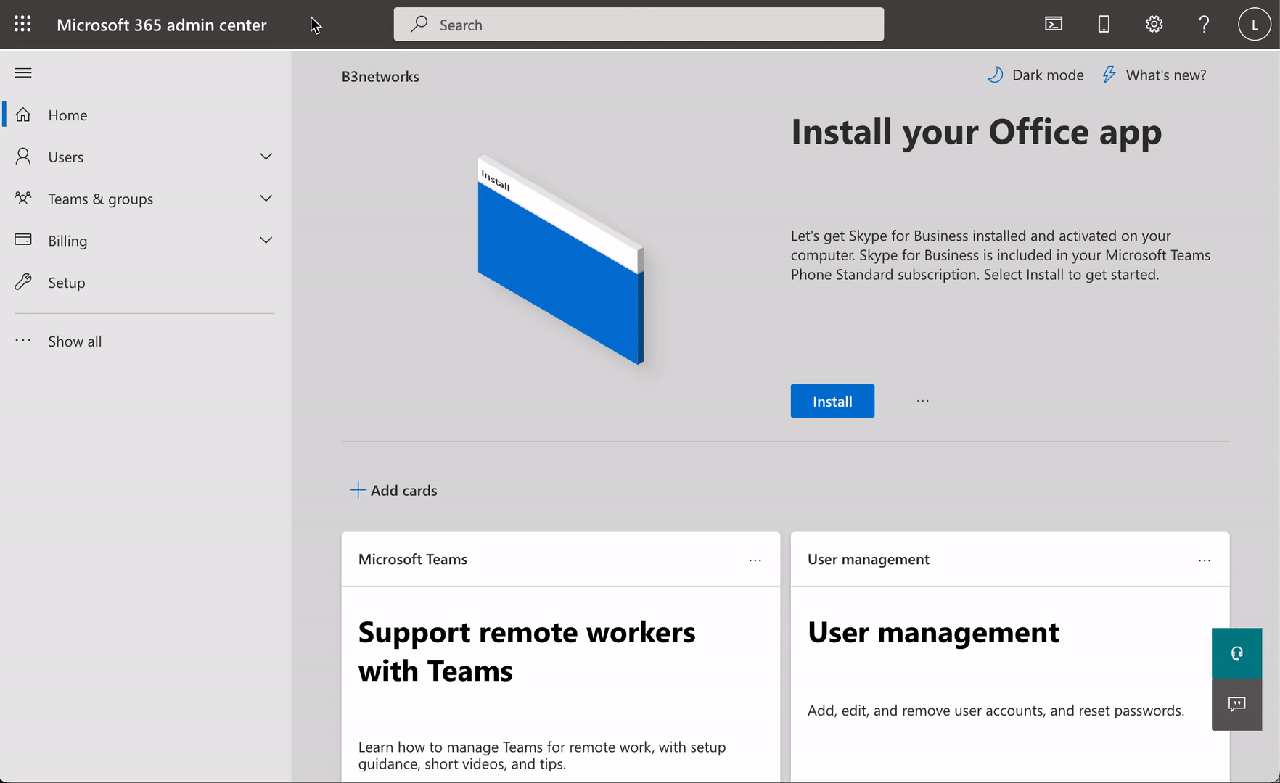This screenshot has height=783, width=1280.
Task: Click the Install app illustration
Action: coord(561,260)
